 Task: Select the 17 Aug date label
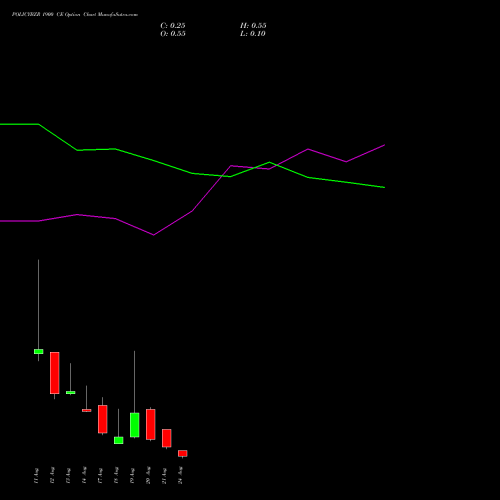pyautogui.click(x=100, y=476)
